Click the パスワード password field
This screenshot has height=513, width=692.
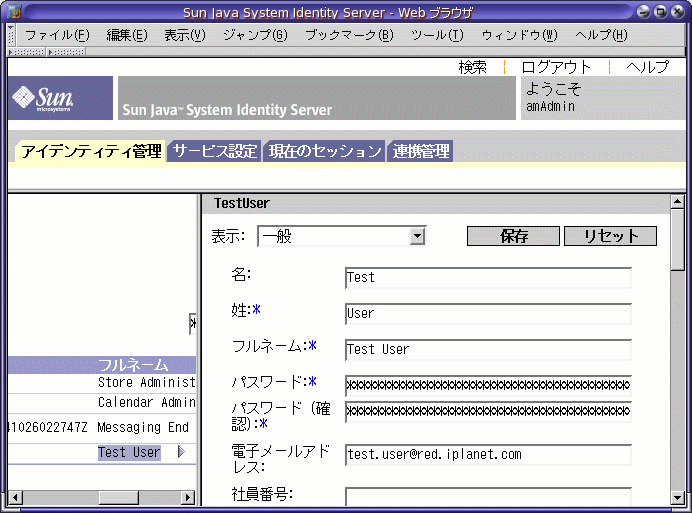[x=488, y=385]
